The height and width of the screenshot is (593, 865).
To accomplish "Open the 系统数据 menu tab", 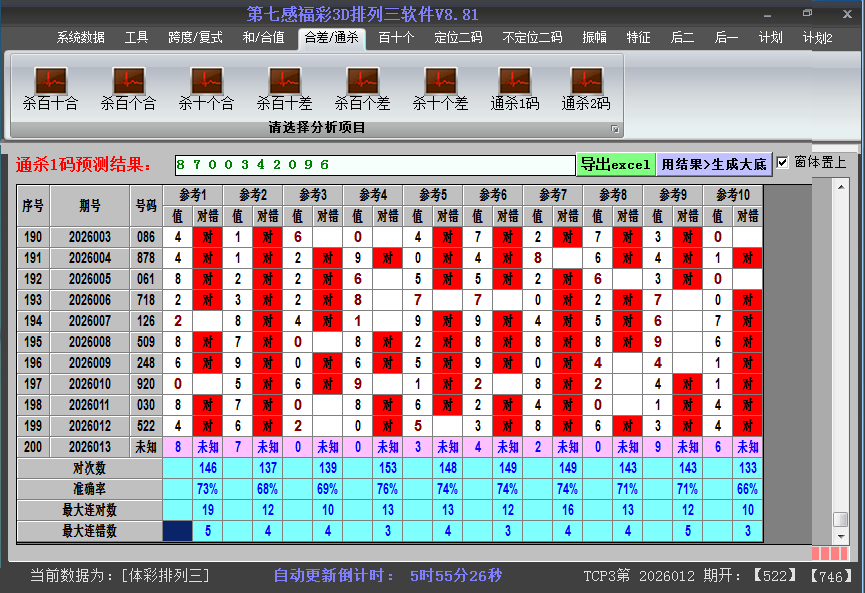I will tap(80, 38).
